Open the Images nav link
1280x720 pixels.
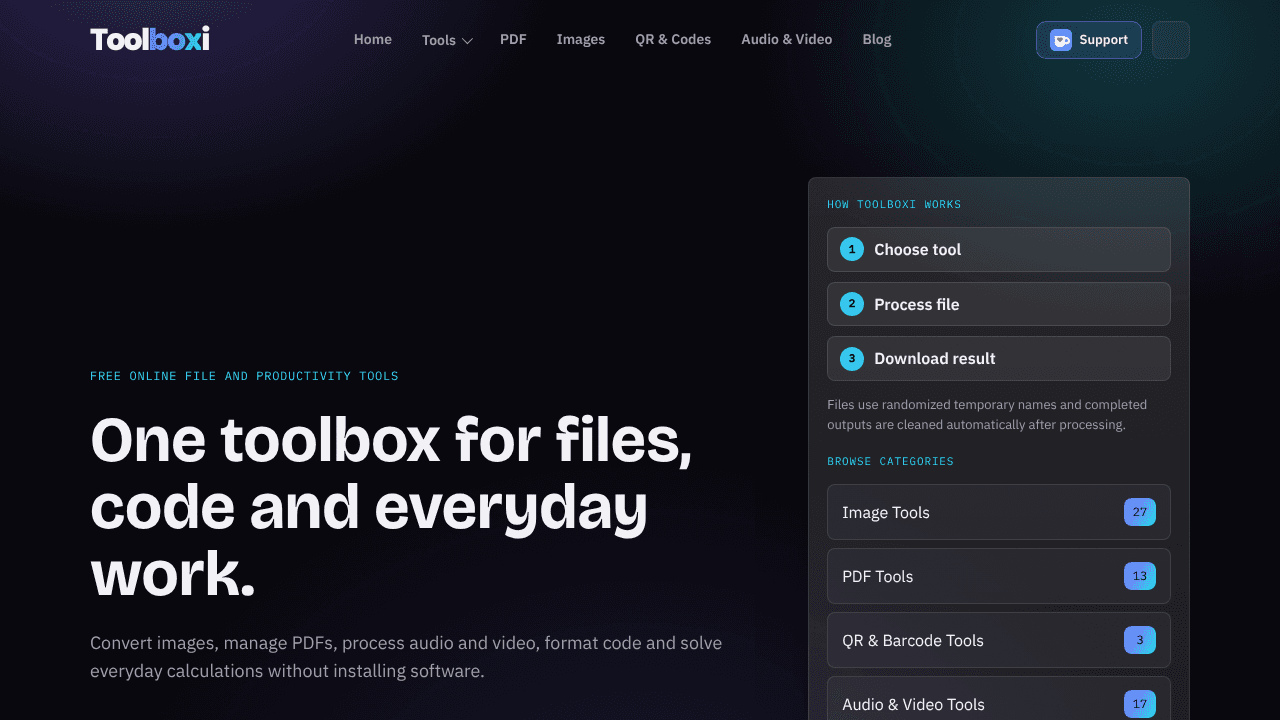[x=581, y=40]
